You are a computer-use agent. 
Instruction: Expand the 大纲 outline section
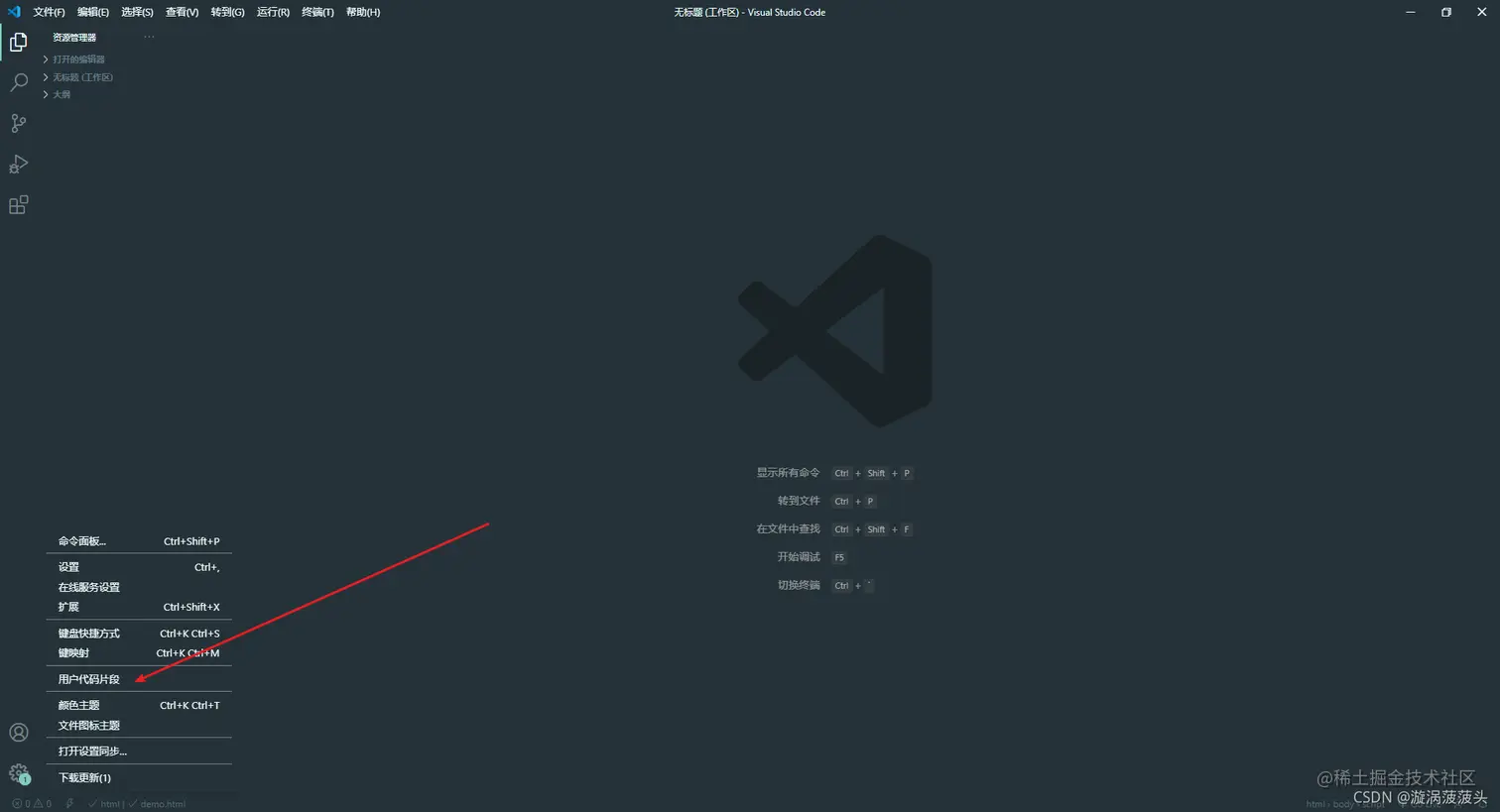57,95
